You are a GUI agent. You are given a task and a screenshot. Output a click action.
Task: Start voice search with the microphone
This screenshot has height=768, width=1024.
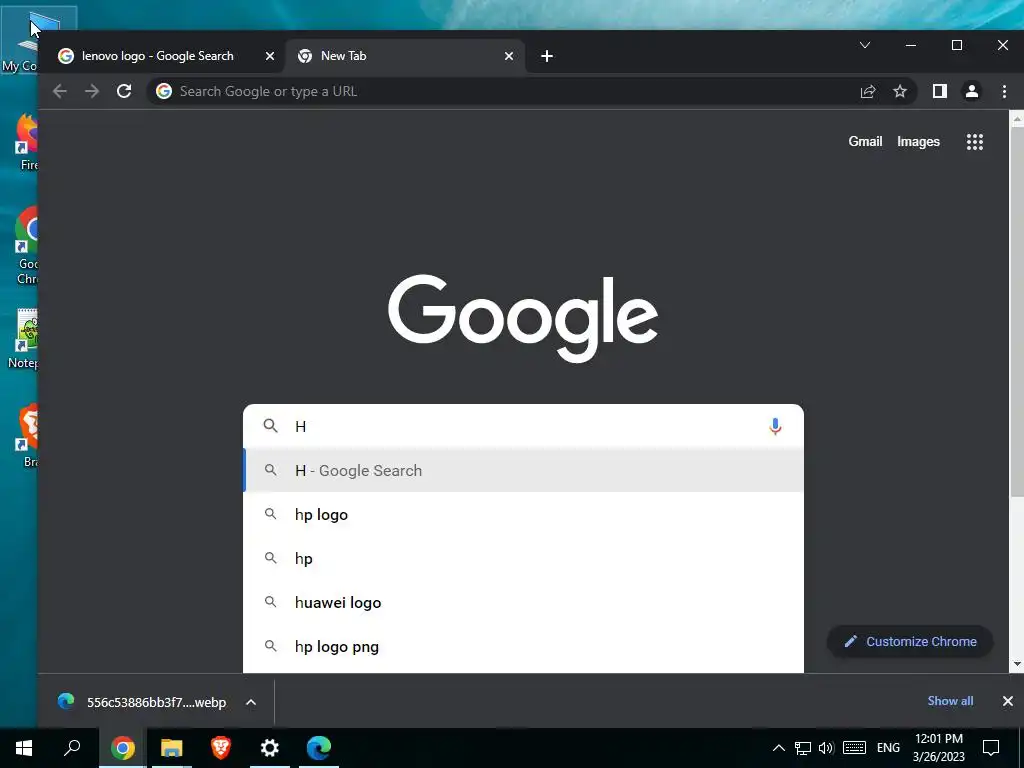click(775, 426)
